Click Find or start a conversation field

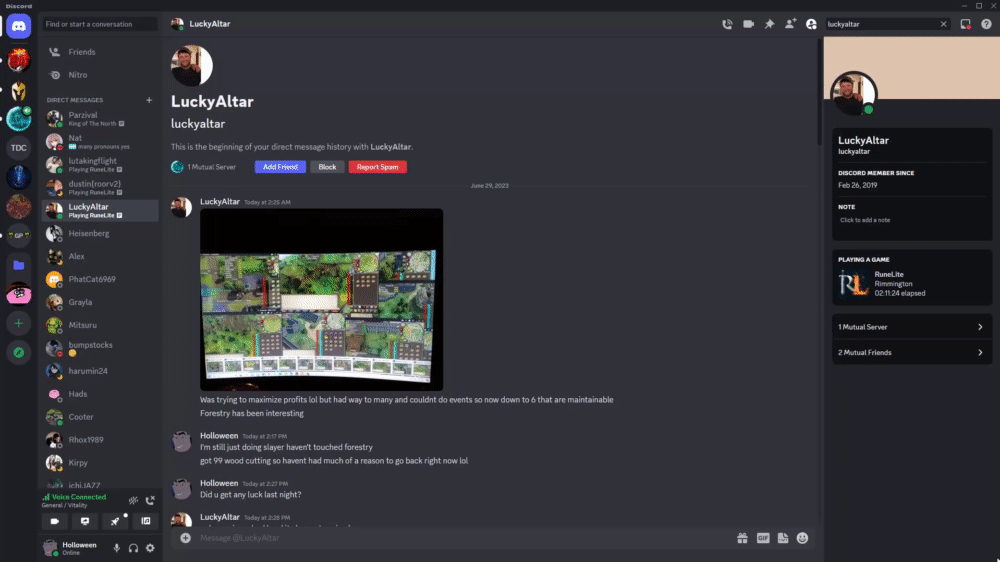(x=99, y=24)
